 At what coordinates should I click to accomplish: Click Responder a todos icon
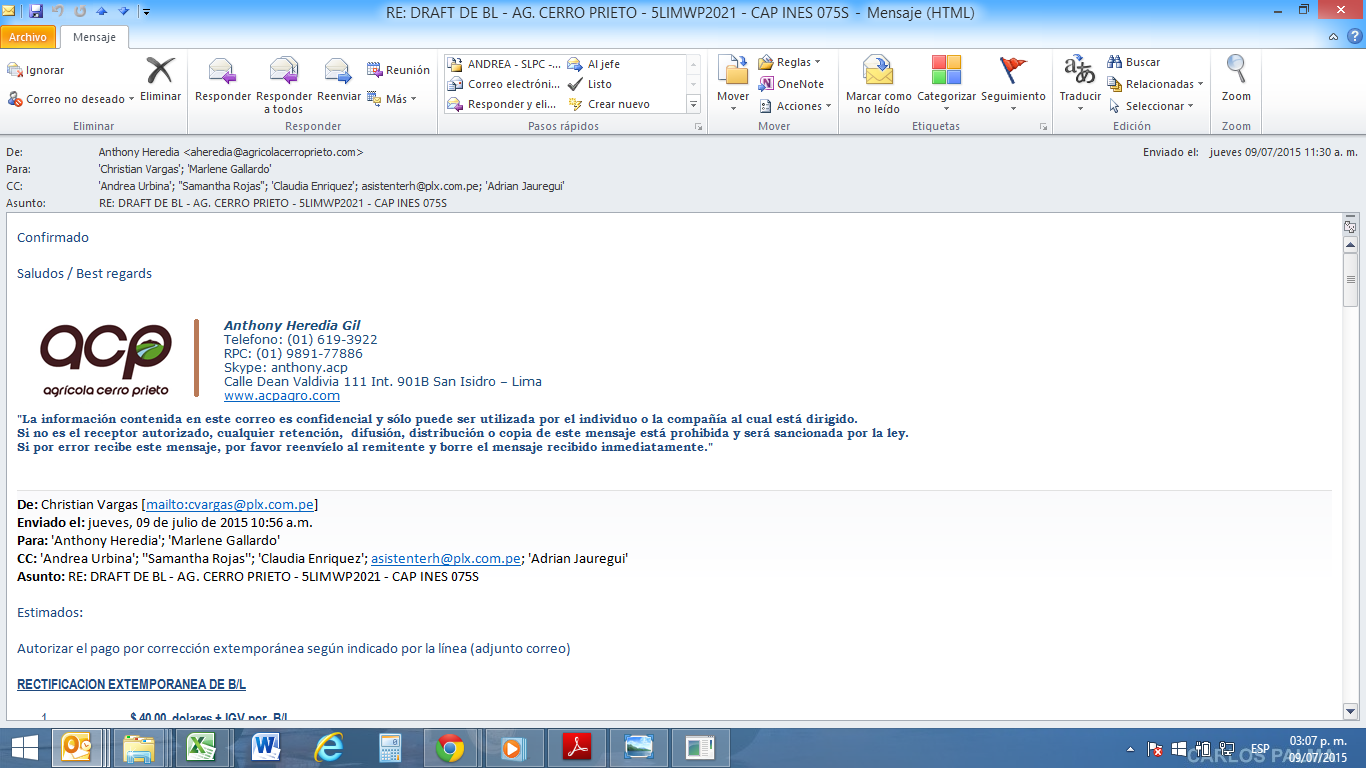pos(284,73)
